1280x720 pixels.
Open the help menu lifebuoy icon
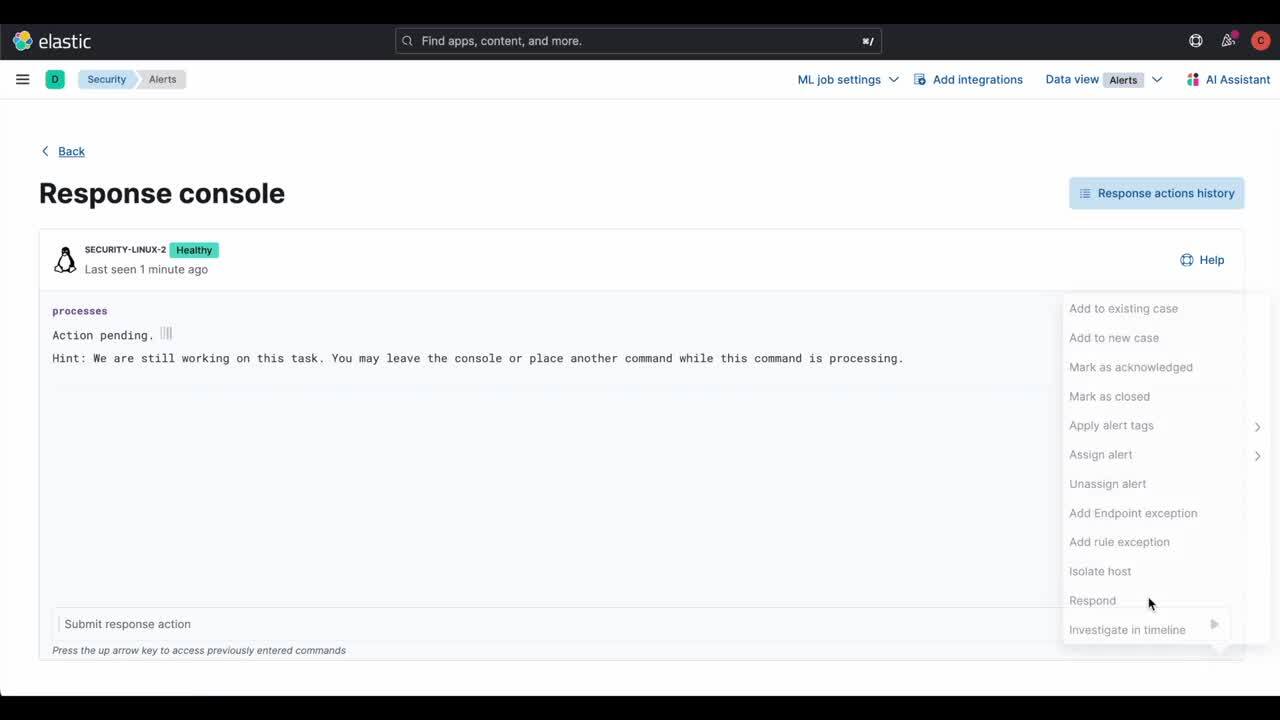coord(1195,41)
